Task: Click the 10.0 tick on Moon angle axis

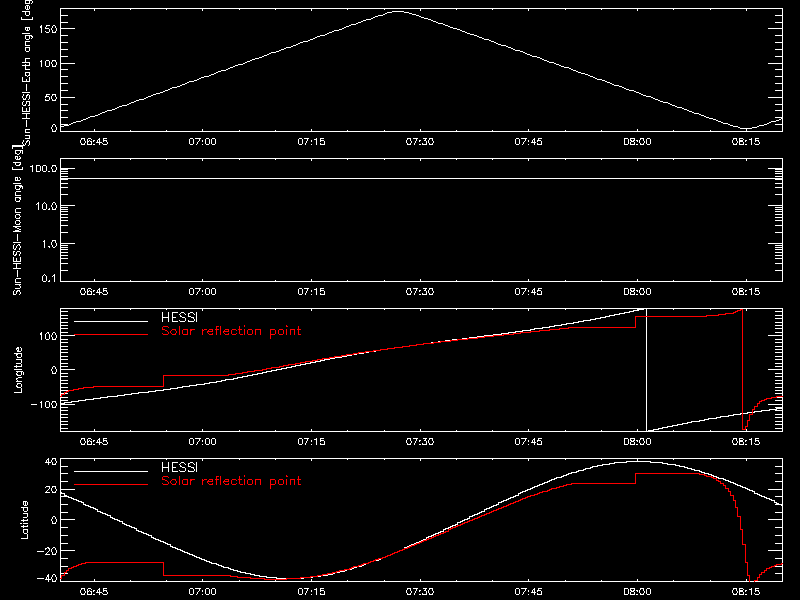Action: click(46, 206)
